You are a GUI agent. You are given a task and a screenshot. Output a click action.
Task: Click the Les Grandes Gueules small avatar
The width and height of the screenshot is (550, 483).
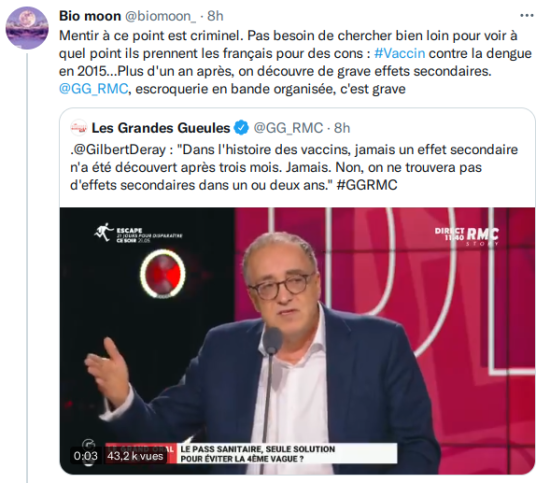coord(79,128)
